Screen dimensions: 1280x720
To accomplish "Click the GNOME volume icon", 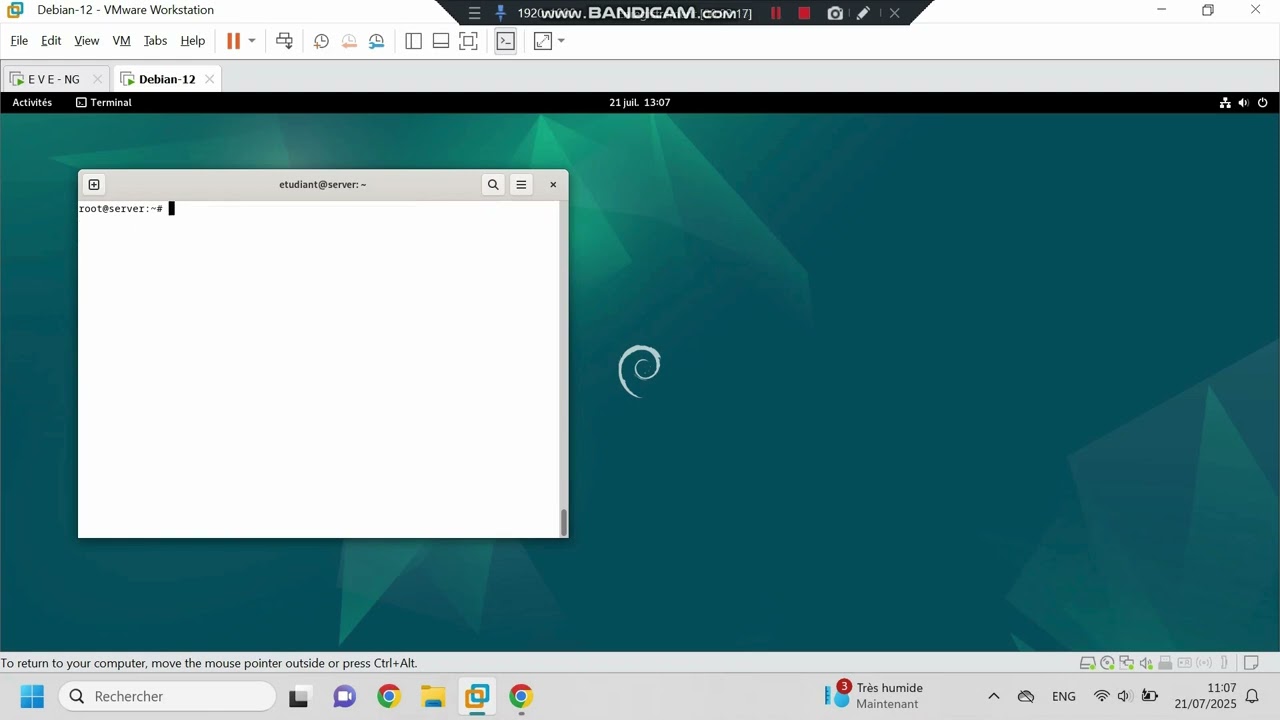I will 1243,103.
